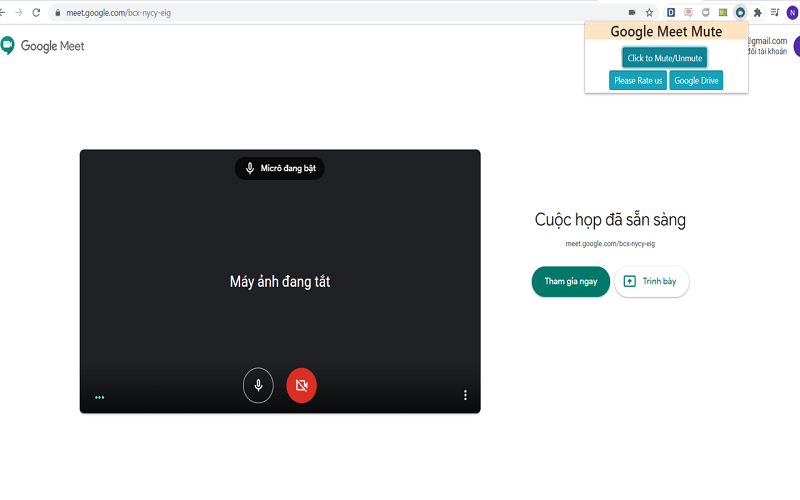Open the media controls playlist icon
Image resolution: width=800 pixels, height=500 pixels.
[775, 12]
